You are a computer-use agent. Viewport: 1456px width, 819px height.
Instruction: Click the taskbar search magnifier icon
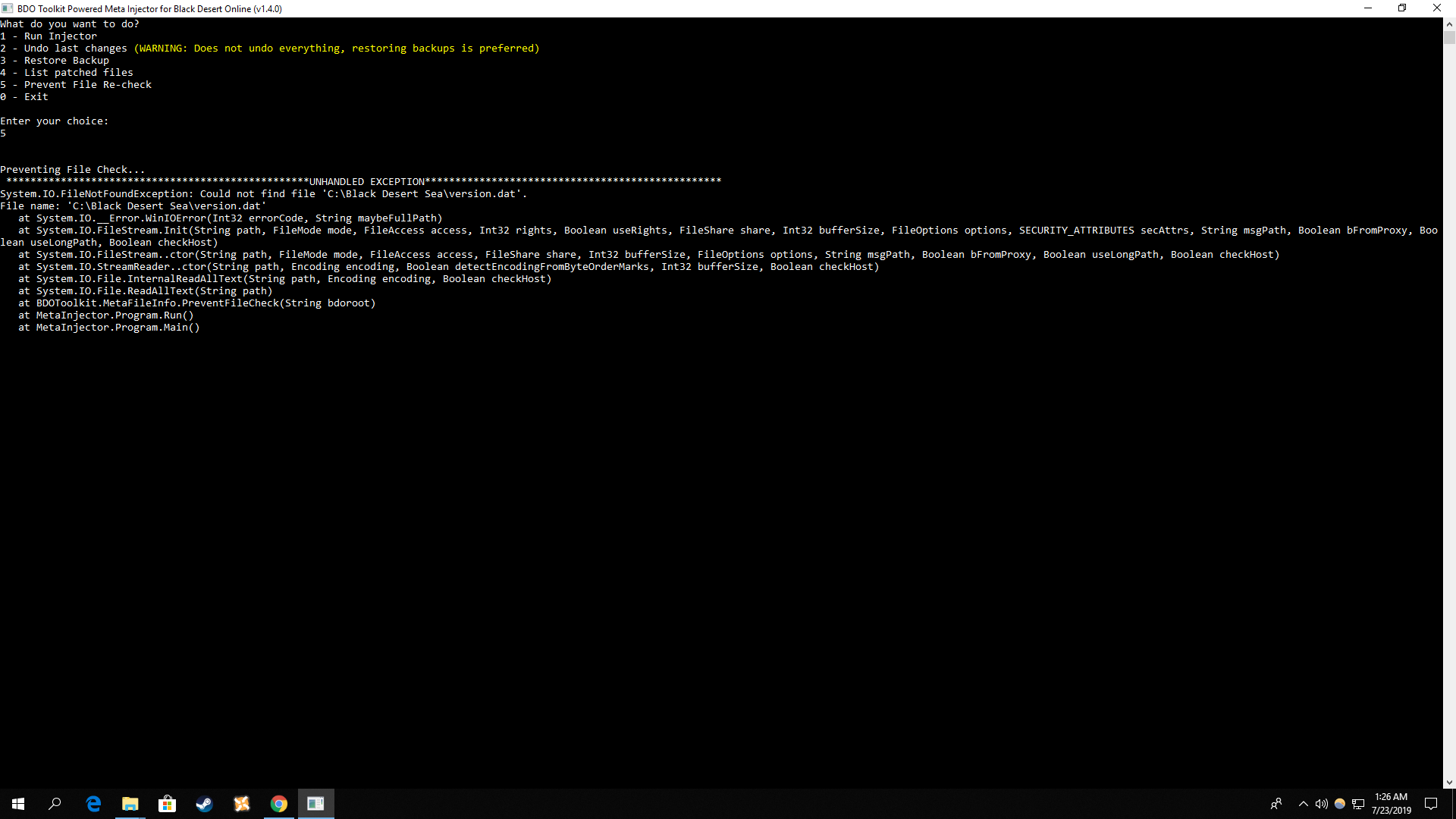pos(55,804)
